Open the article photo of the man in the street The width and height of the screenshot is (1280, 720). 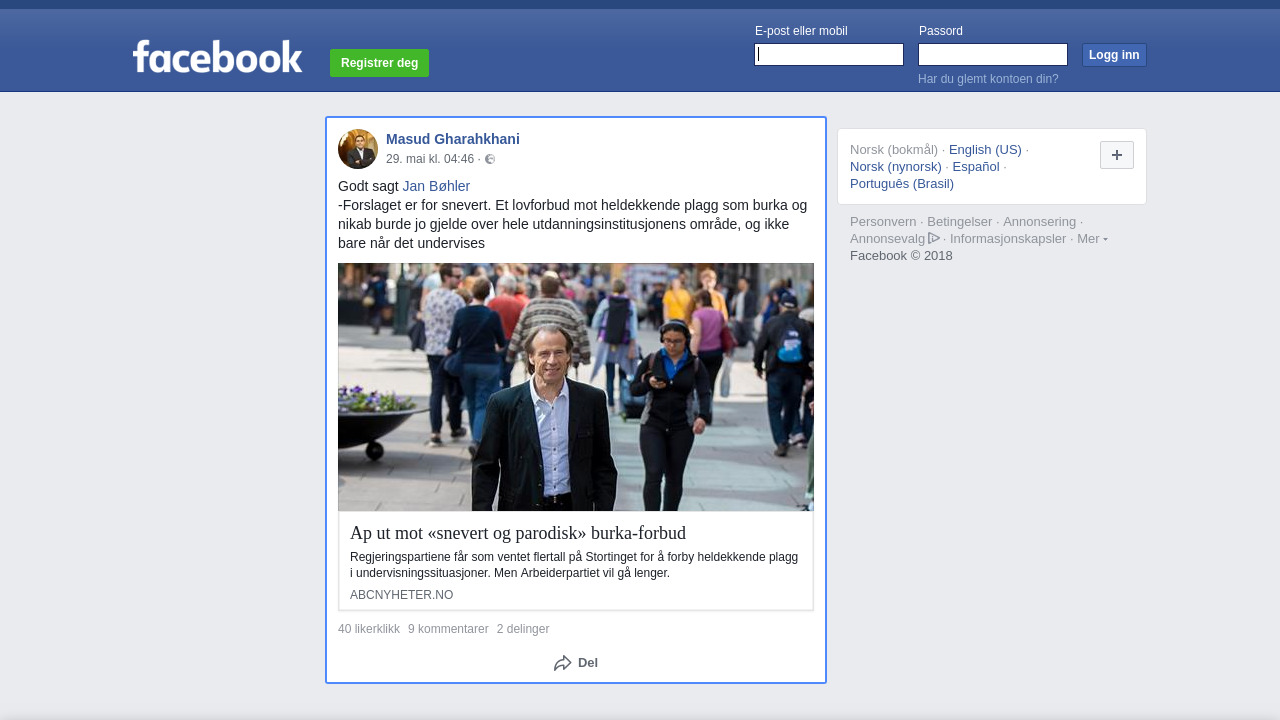tap(576, 387)
